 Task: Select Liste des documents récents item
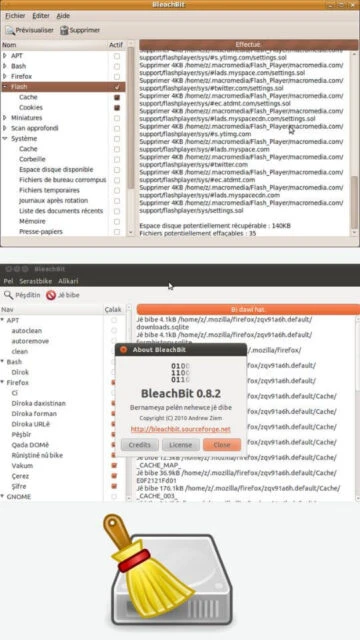[x=61, y=211]
